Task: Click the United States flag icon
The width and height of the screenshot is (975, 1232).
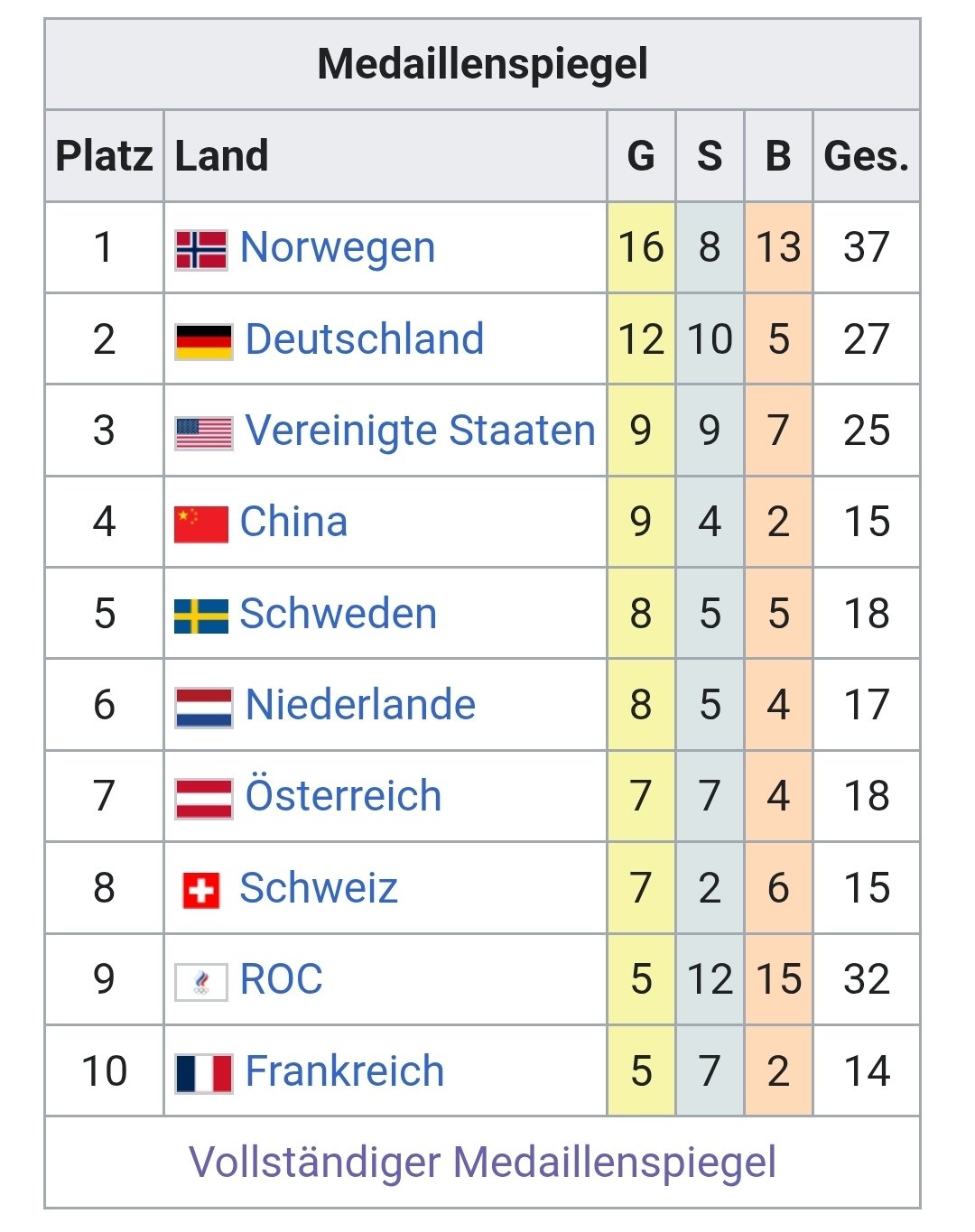Action: coord(203,432)
